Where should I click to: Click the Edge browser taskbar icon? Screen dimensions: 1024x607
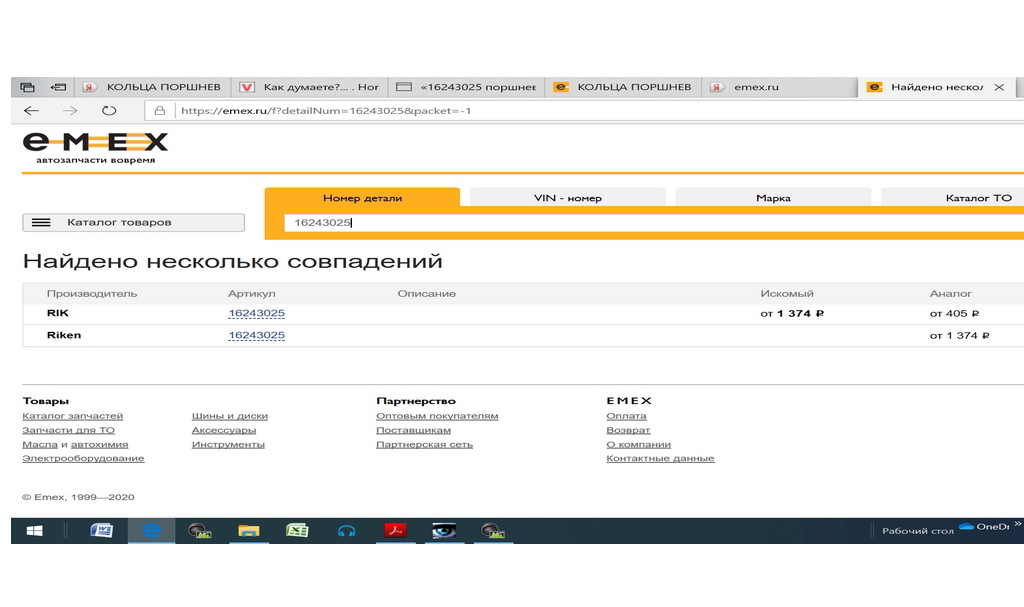(x=152, y=531)
